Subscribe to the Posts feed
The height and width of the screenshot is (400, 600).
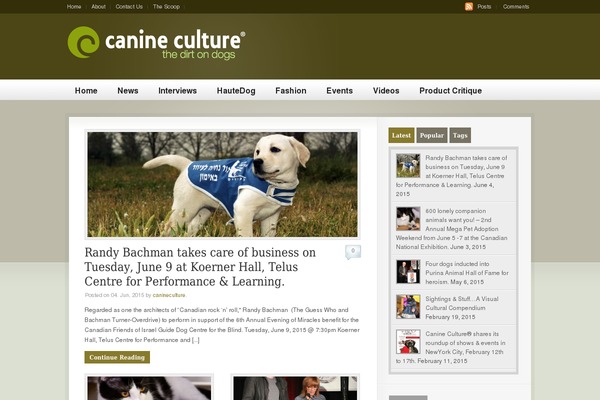click(x=484, y=7)
